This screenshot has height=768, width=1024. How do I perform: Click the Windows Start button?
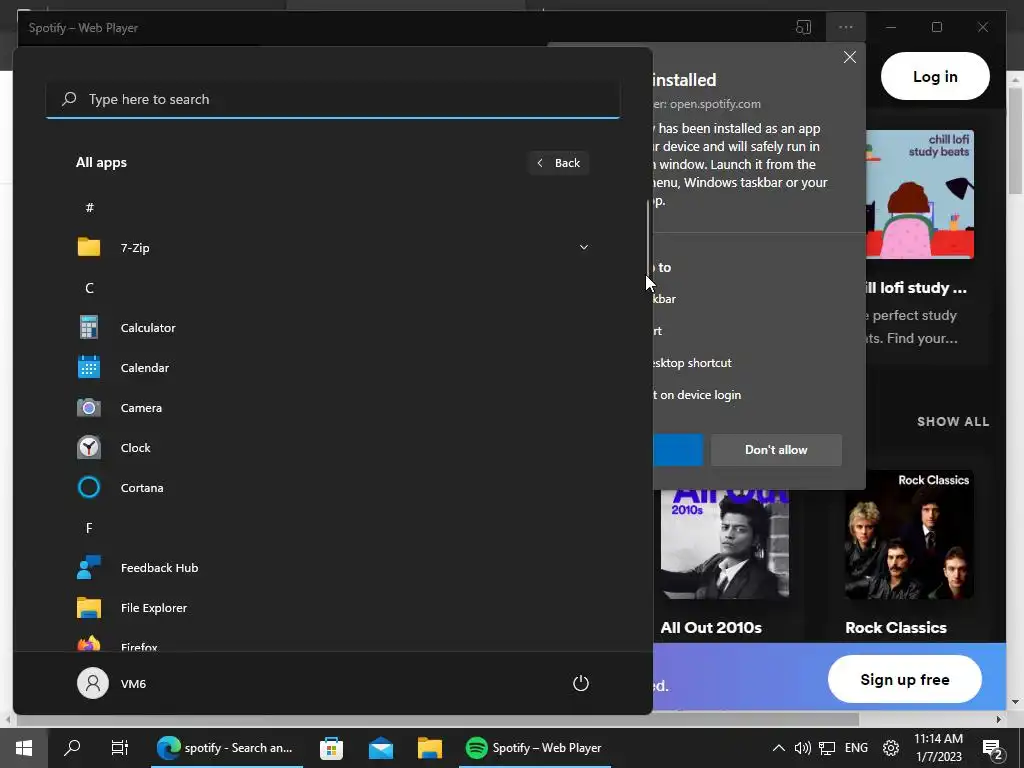pos(24,748)
